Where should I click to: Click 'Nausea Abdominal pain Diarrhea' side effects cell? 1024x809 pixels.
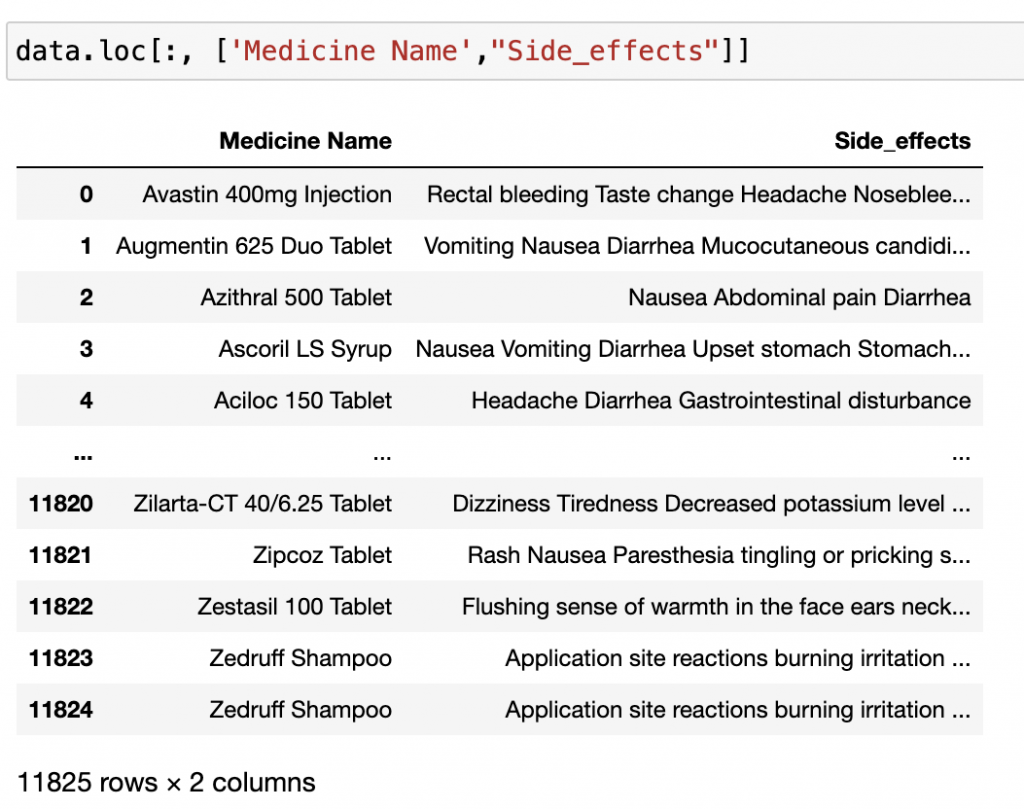pos(799,297)
